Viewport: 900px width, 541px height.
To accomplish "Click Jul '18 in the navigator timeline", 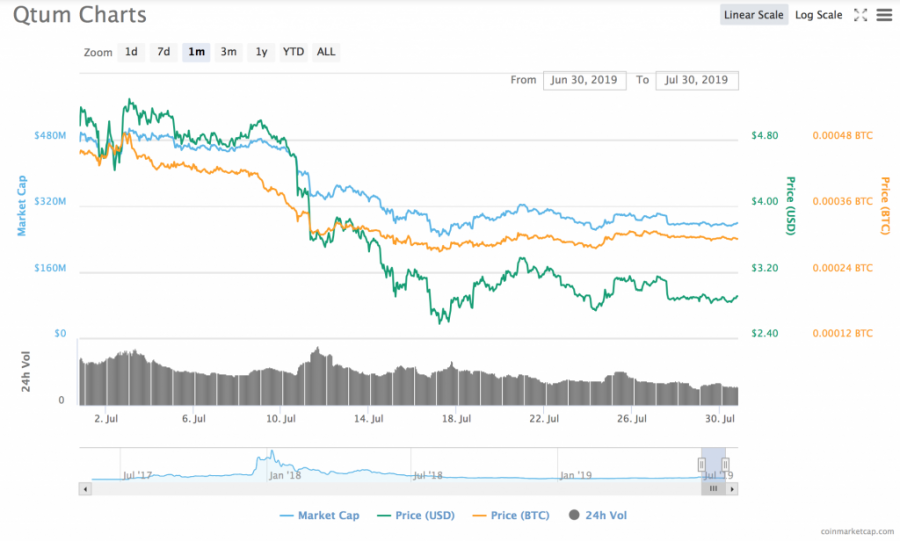I will click(x=428, y=475).
